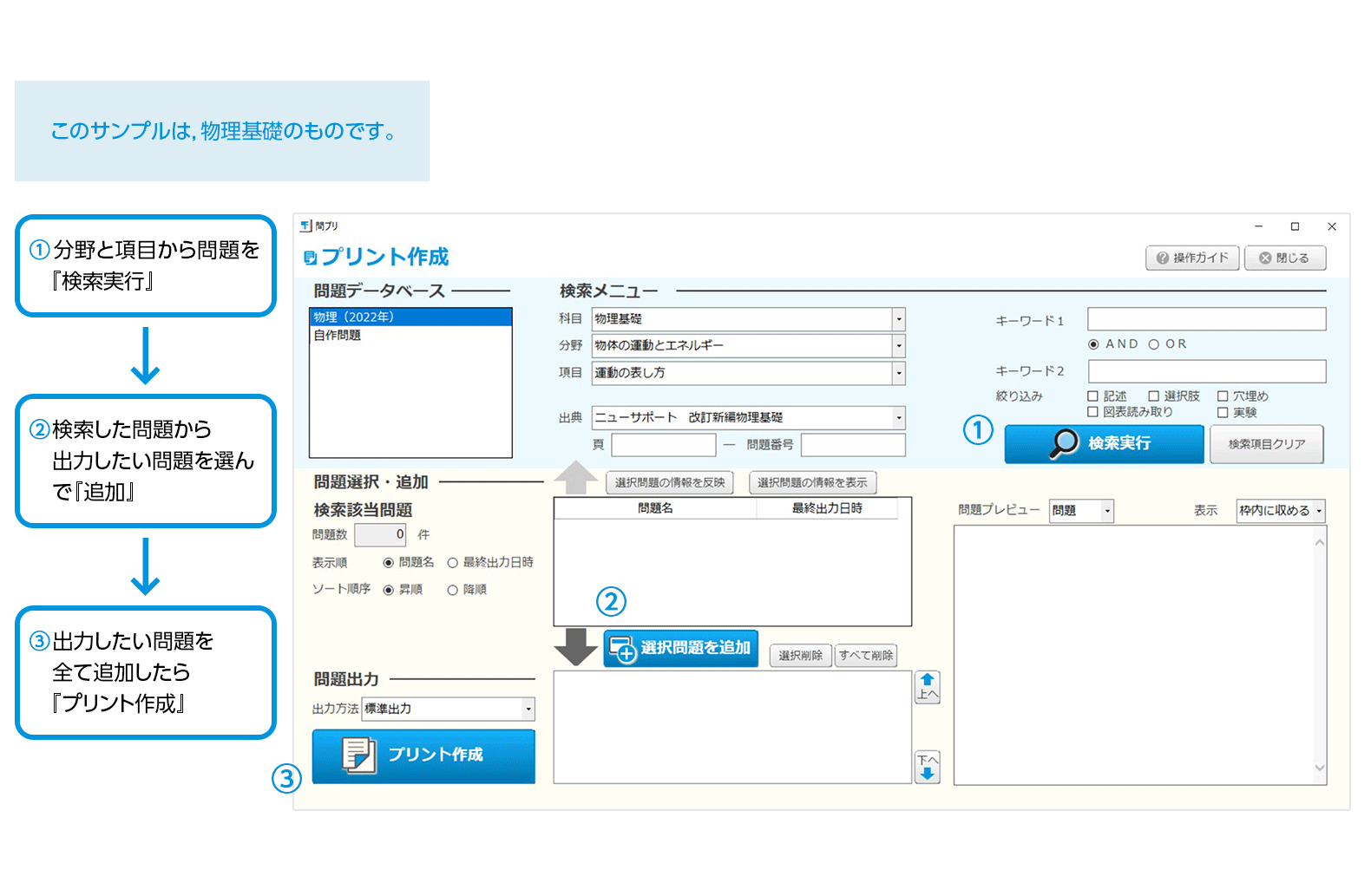Click the 閉じる close button

point(1284,258)
